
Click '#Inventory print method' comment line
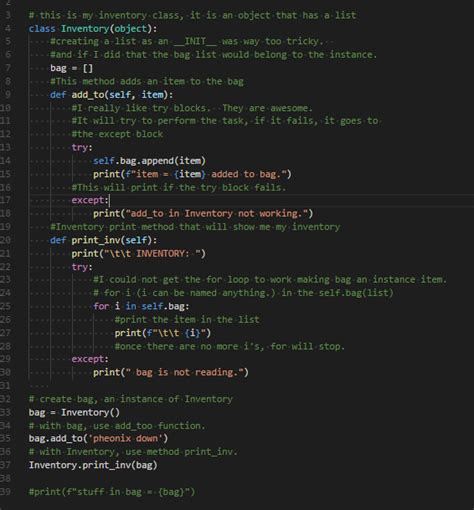click(195, 227)
